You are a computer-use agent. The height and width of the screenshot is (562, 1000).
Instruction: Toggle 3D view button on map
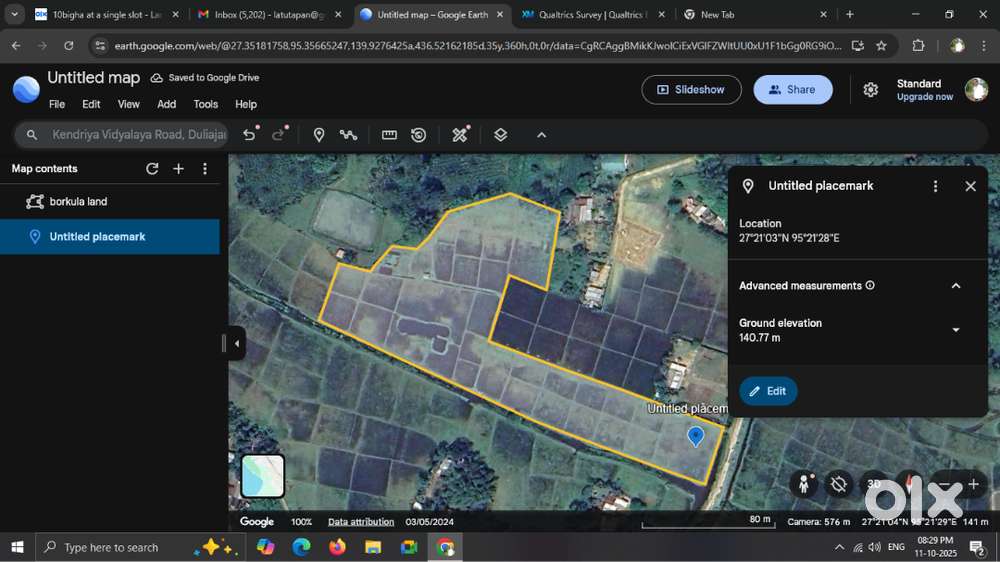(x=874, y=484)
